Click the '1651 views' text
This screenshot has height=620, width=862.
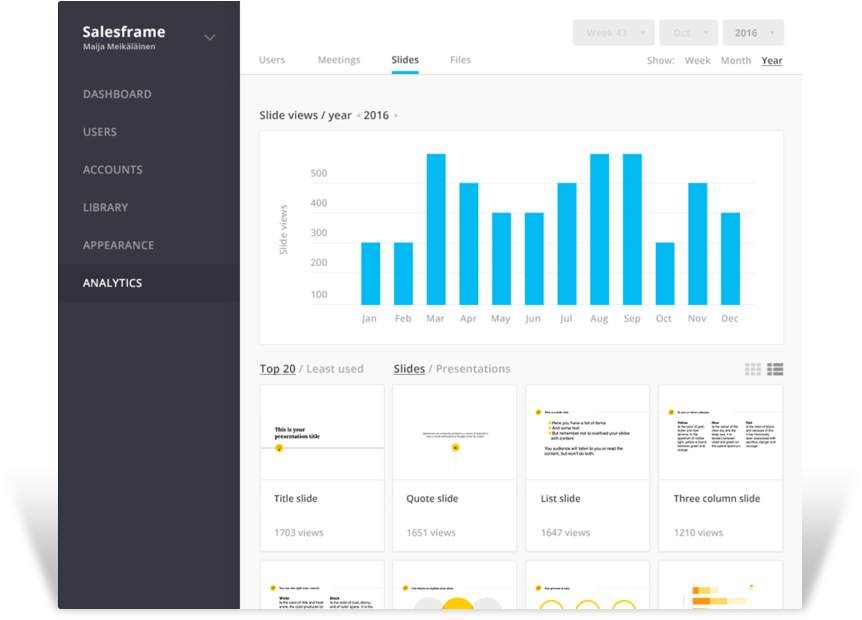pyautogui.click(x=431, y=533)
